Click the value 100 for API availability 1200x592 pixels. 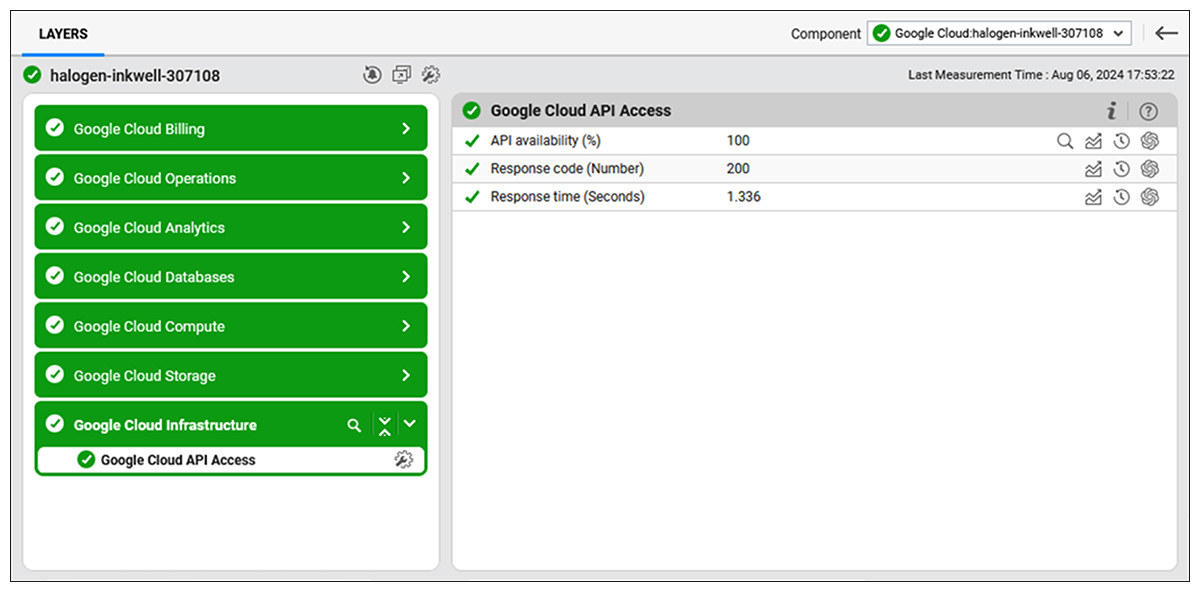click(738, 141)
